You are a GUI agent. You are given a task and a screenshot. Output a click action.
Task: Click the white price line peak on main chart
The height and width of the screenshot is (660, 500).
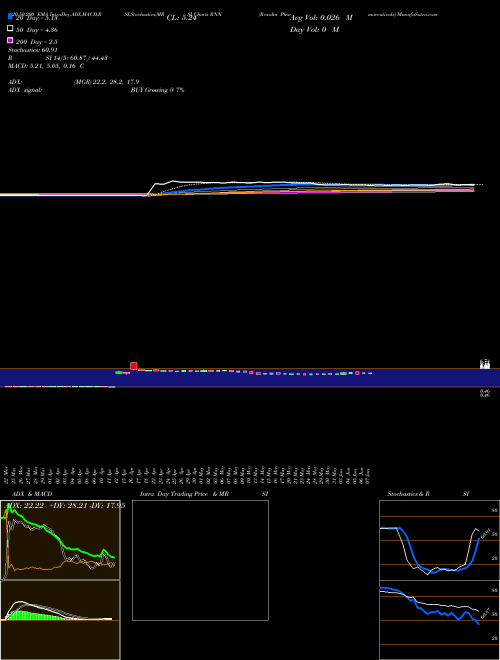173,181
